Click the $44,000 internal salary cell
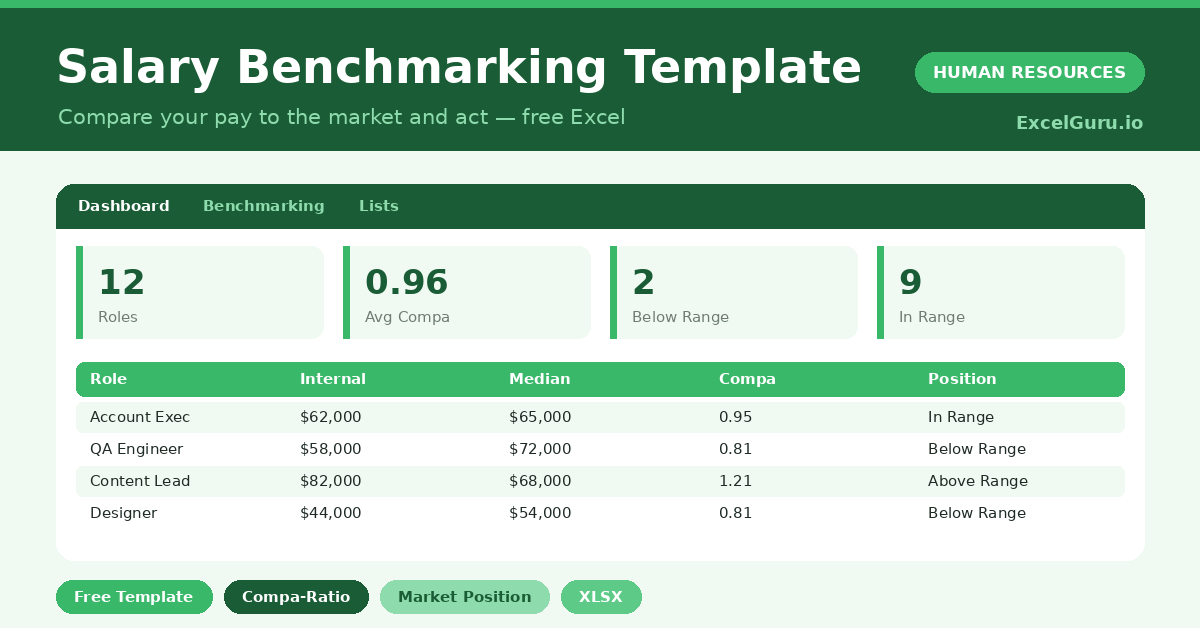Viewport: 1200px width, 628px height. [331, 513]
